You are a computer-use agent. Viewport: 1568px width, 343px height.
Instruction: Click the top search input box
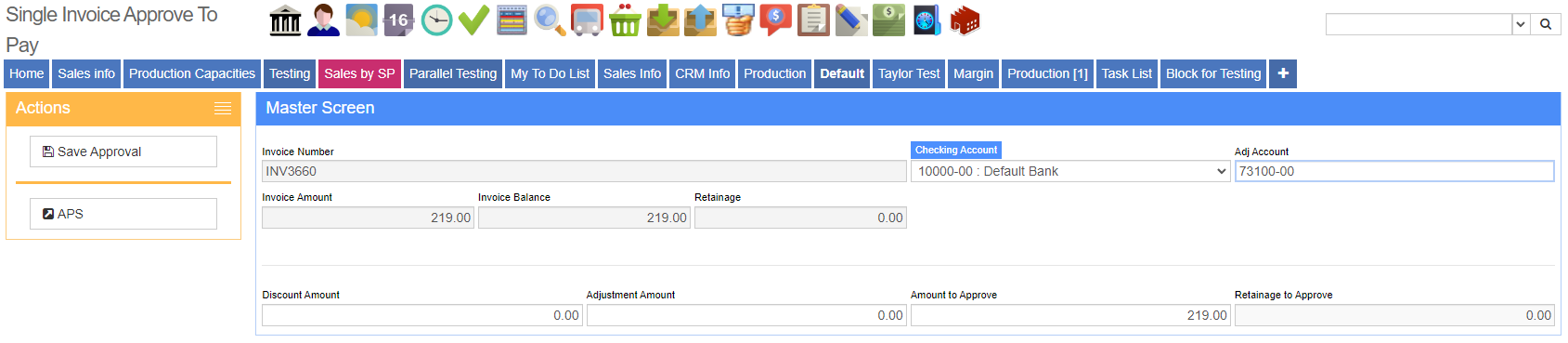[1419, 24]
